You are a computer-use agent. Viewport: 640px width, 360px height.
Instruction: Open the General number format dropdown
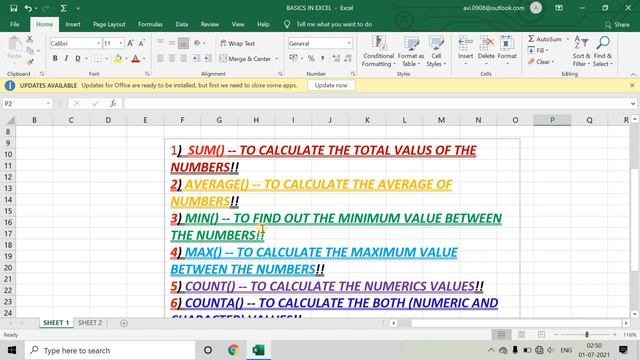pyautogui.click(x=349, y=43)
